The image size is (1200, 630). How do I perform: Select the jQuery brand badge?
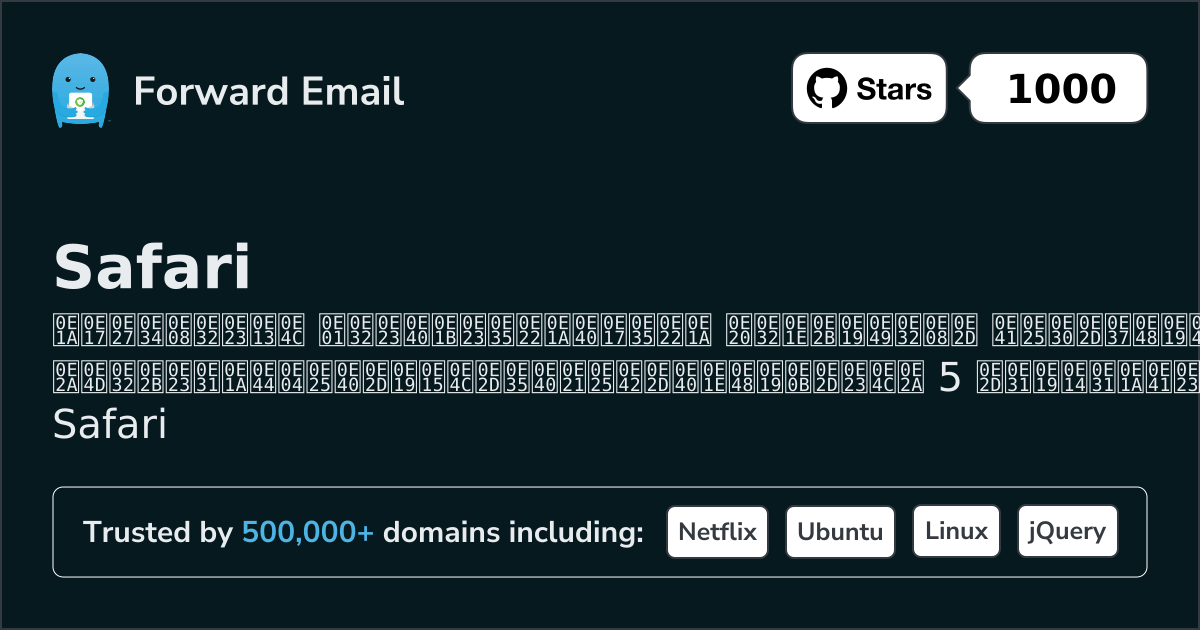1067,531
